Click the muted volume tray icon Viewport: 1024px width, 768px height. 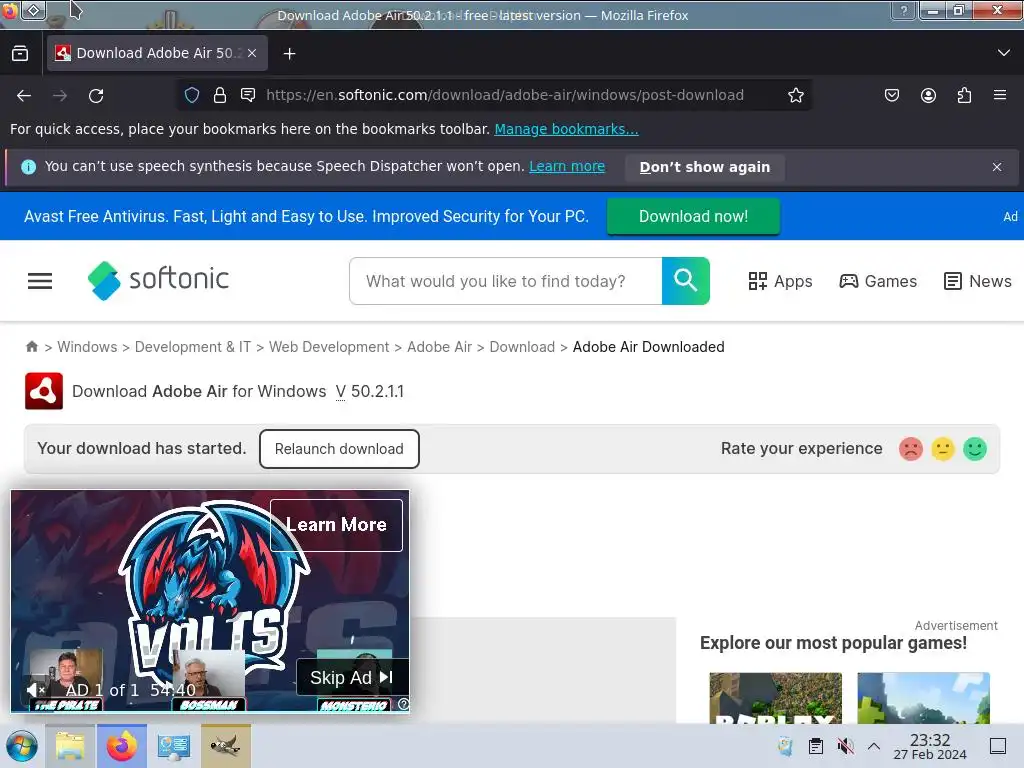tap(845, 746)
